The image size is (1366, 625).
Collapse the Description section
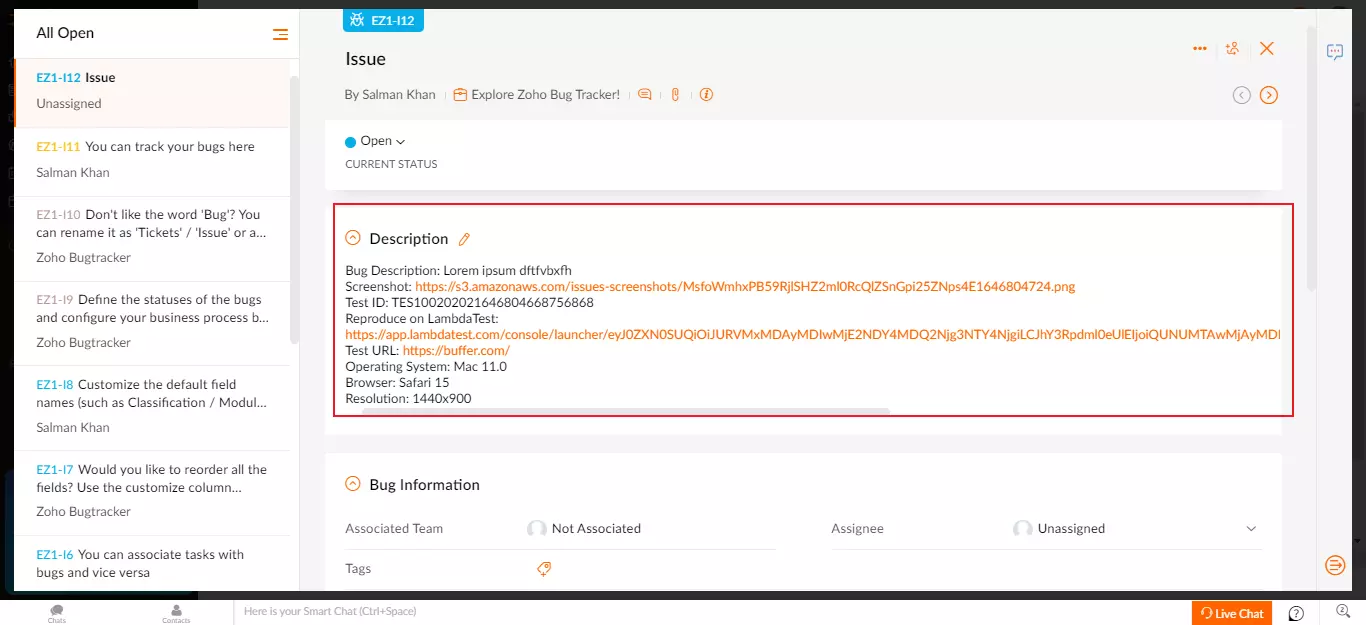(x=352, y=238)
